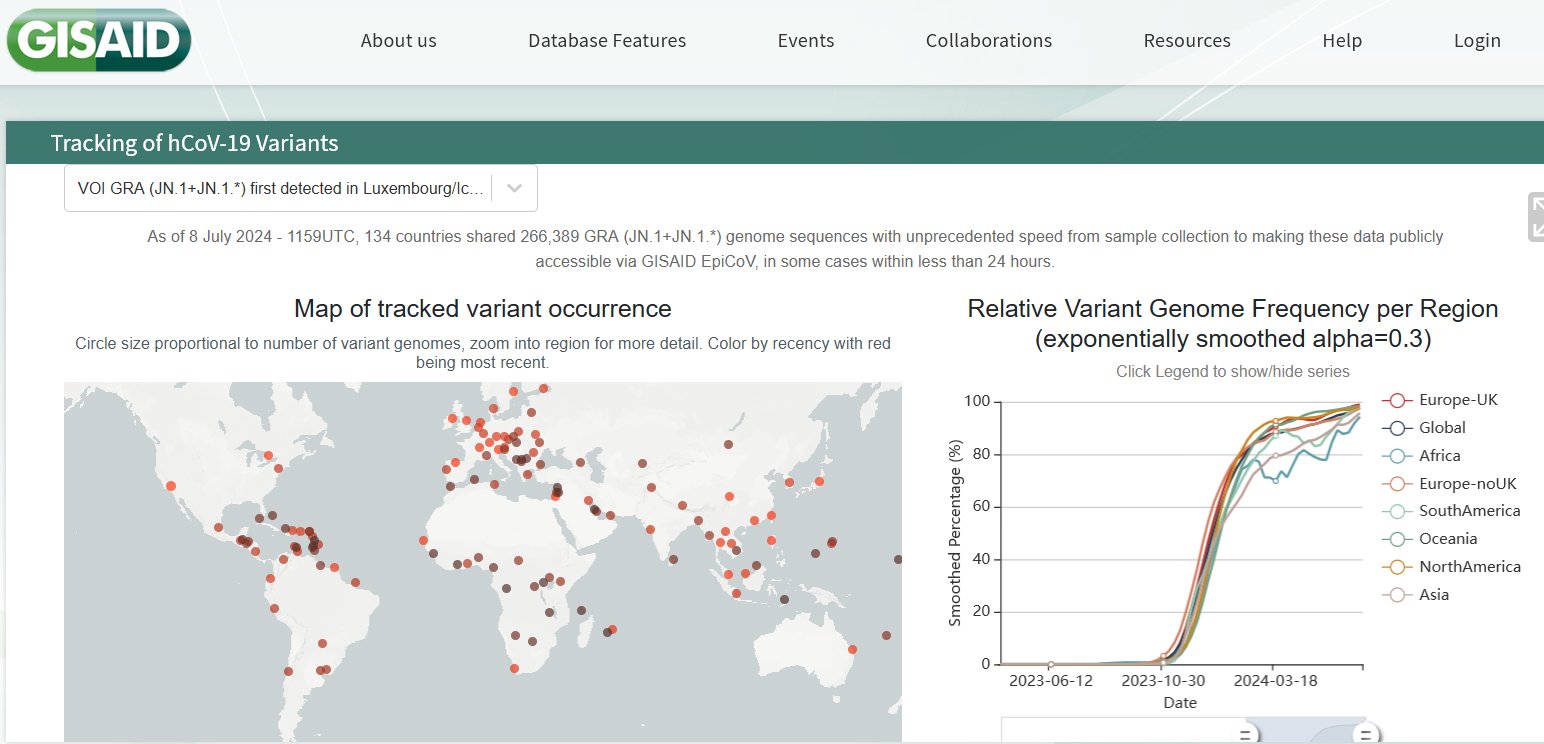Viewport: 1544px width, 744px height.
Task: Click the 2024-03-18 data point on Africa line
Action: pyautogui.click(x=1275, y=480)
